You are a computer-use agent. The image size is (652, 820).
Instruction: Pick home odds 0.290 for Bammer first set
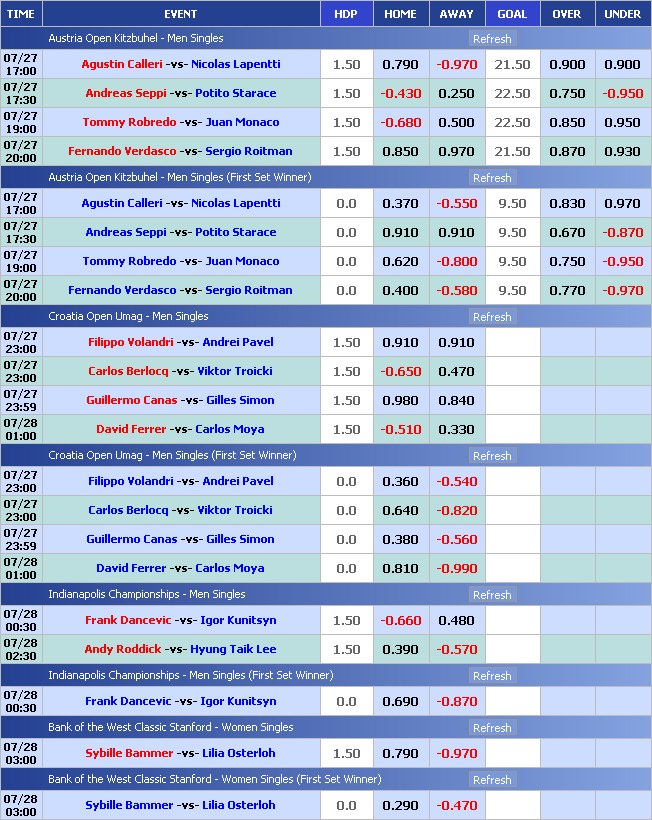tap(400, 806)
